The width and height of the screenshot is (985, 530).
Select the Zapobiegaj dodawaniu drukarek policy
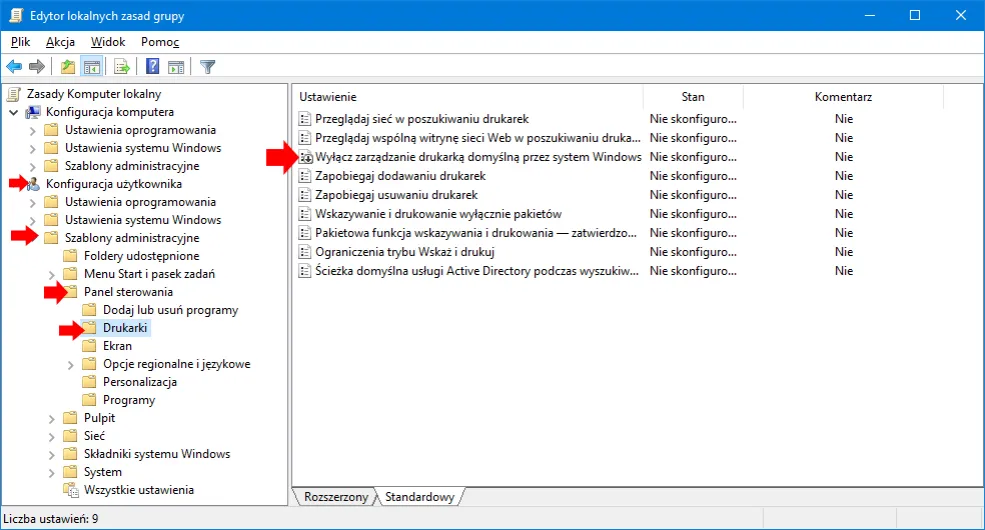point(400,176)
